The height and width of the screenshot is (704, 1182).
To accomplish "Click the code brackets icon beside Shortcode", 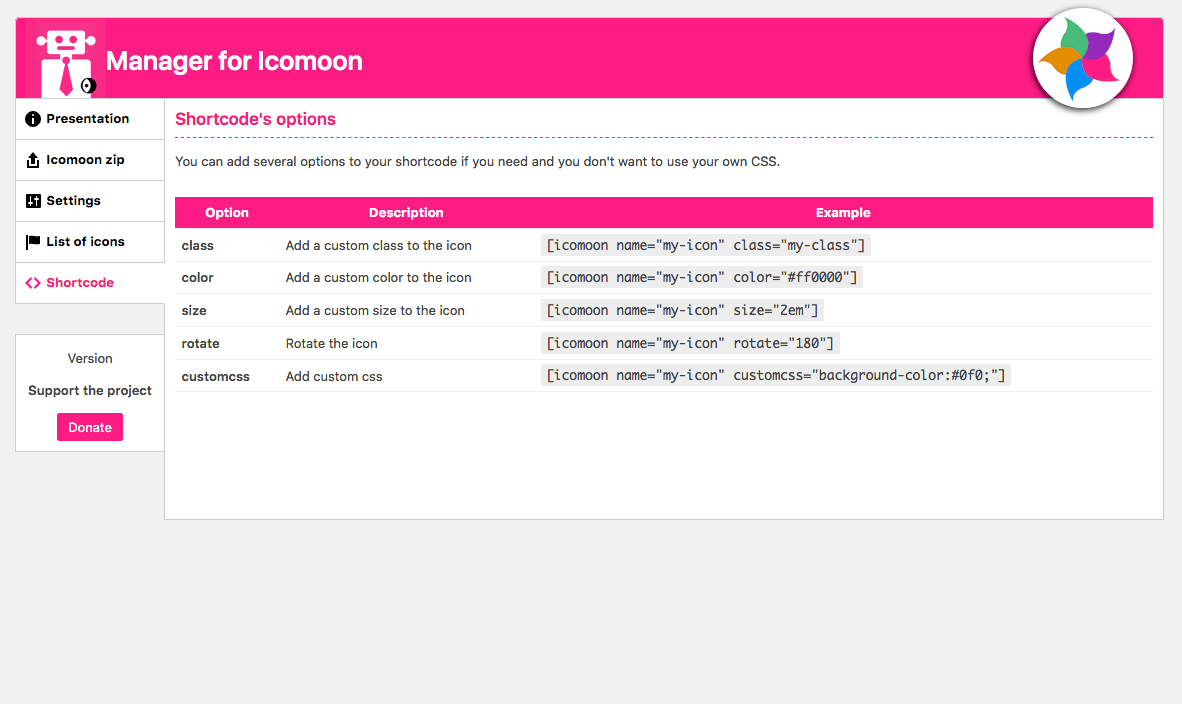I will [32, 283].
